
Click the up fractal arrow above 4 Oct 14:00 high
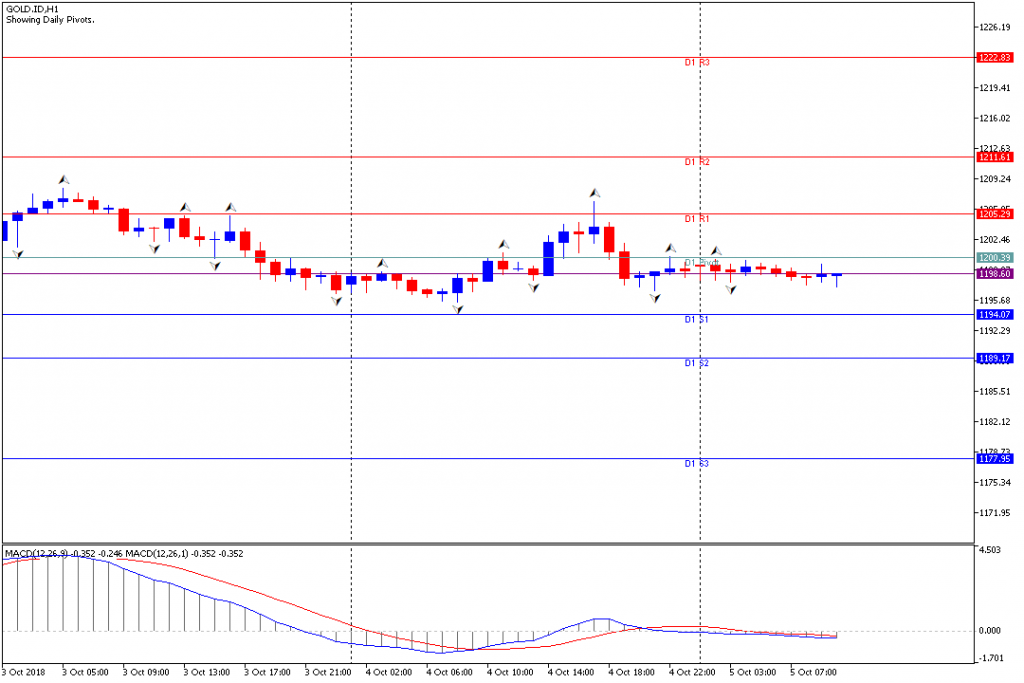pos(594,193)
